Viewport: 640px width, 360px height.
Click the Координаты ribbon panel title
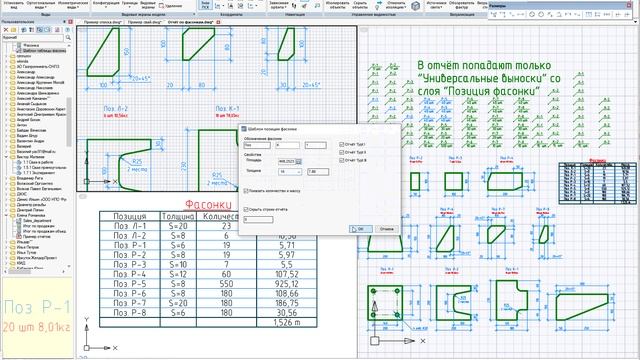[x=231, y=15]
